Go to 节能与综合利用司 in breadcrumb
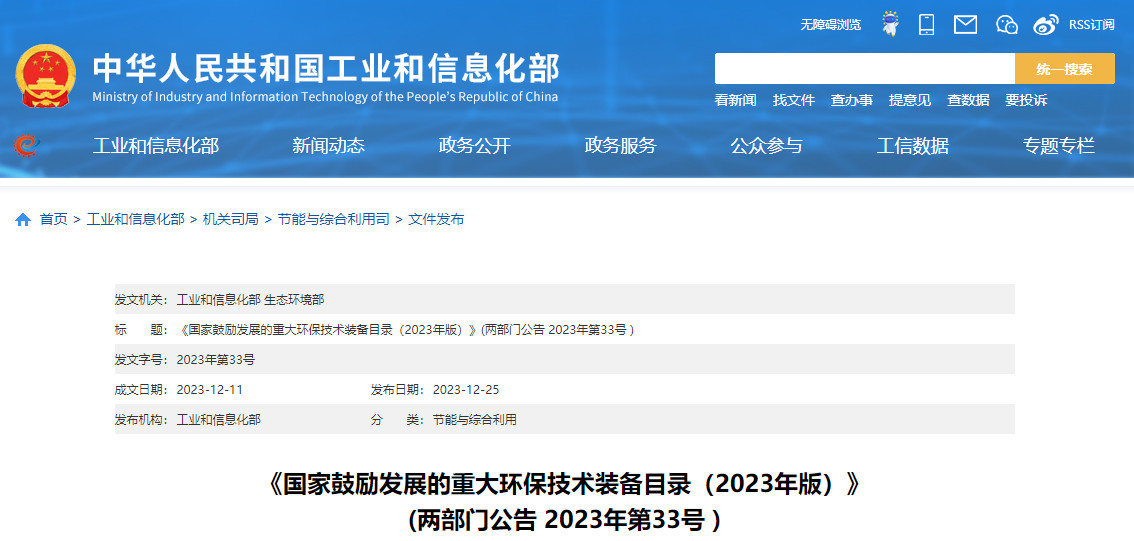This screenshot has width=1134, height=541. [x=333, y=219]
